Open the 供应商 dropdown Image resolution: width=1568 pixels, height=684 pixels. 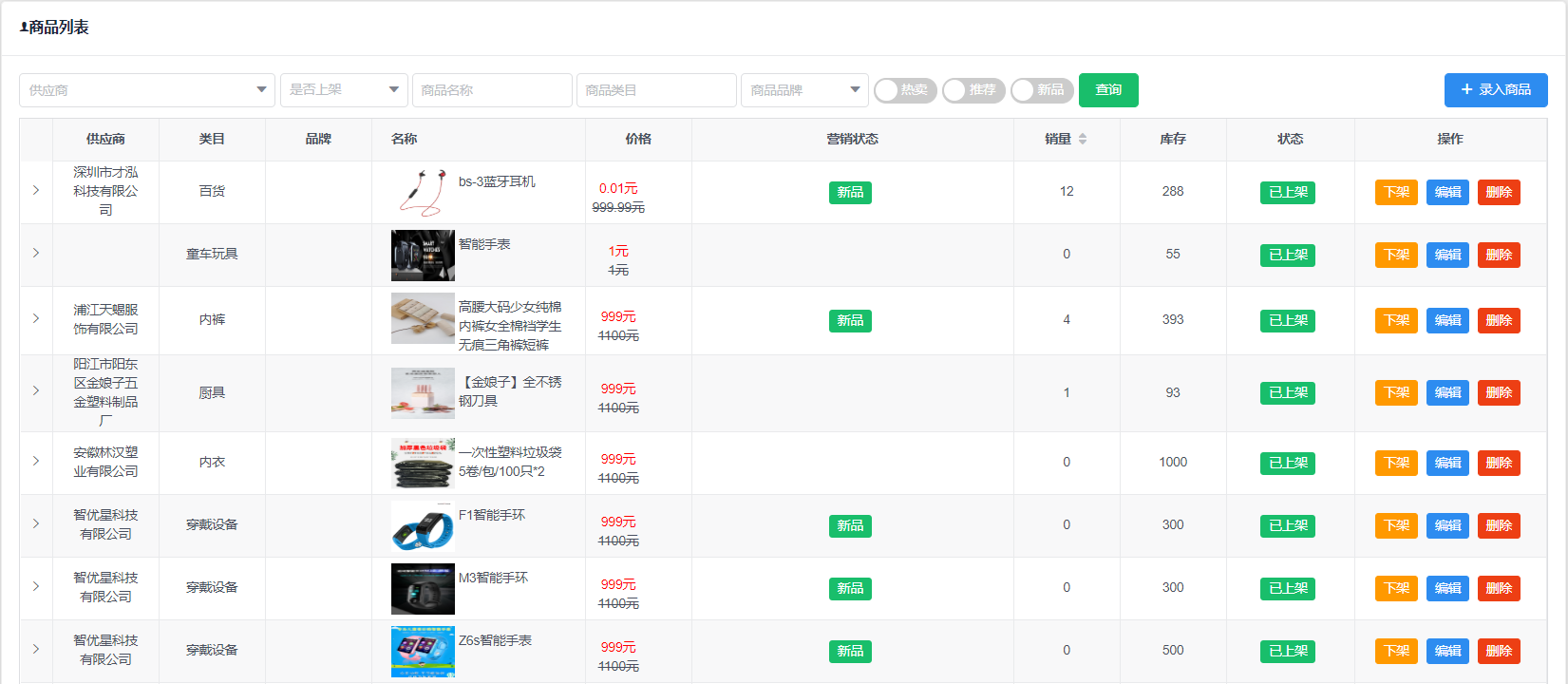(x=147, y=90)
